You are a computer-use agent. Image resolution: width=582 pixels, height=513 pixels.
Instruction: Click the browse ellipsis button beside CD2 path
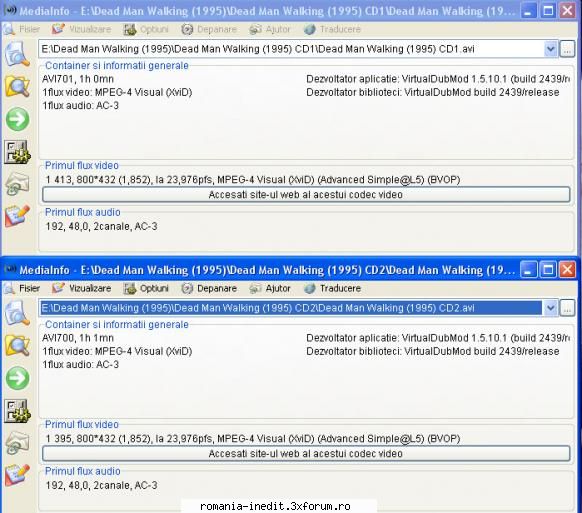tap(567, 308)
